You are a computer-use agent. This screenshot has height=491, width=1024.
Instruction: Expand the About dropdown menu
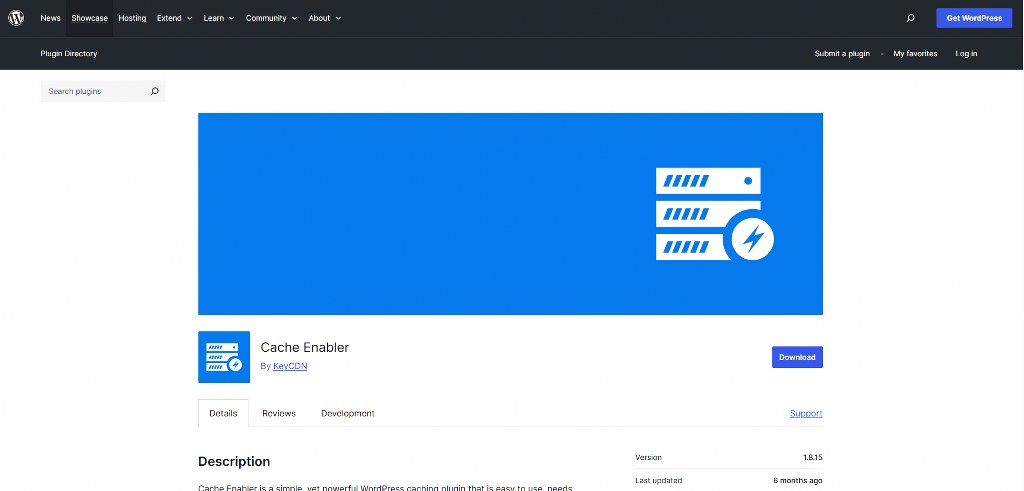pyautogui.click(x=325, y=18)
